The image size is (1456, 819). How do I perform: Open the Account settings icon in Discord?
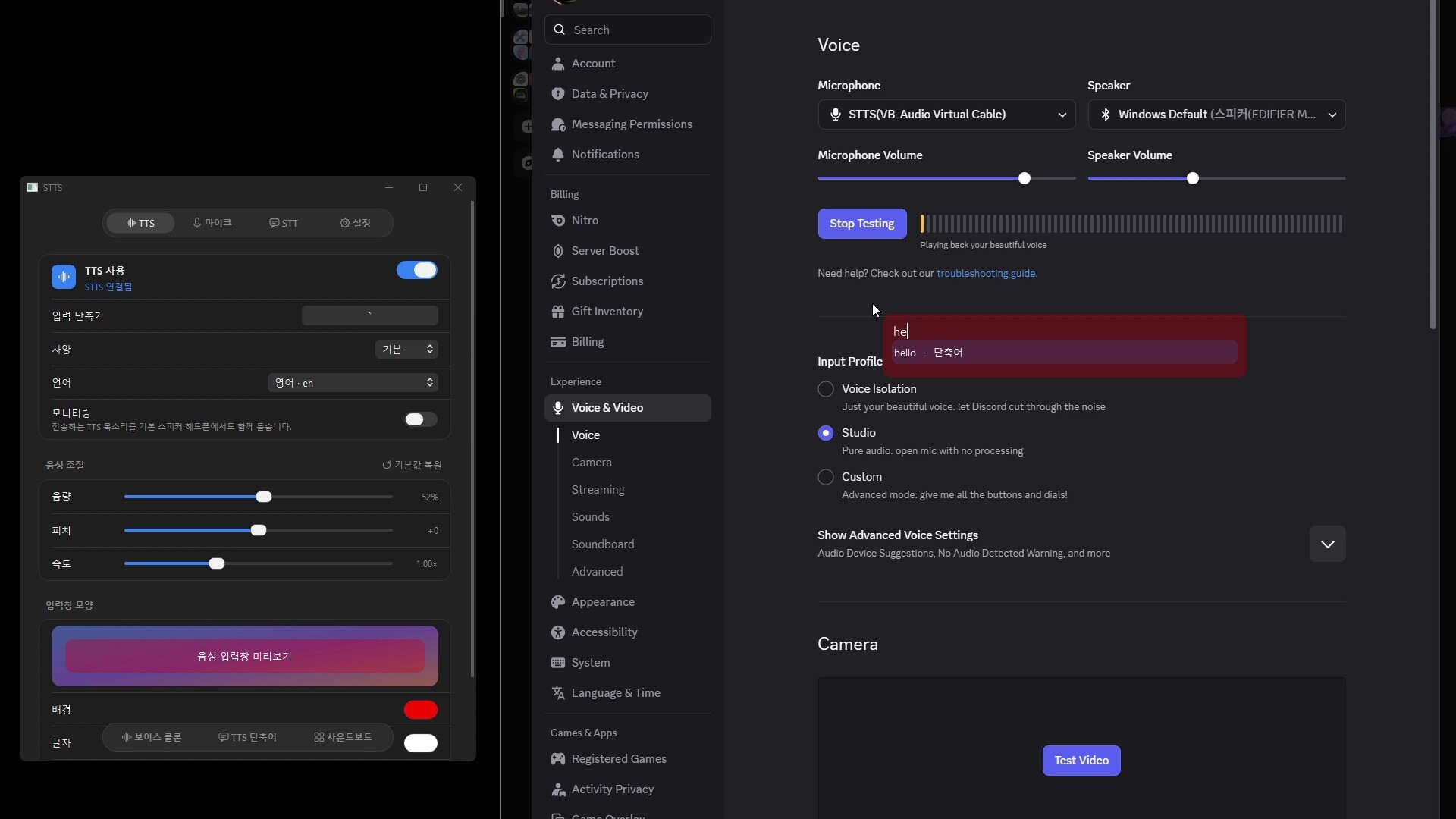[x=558, y=64]
